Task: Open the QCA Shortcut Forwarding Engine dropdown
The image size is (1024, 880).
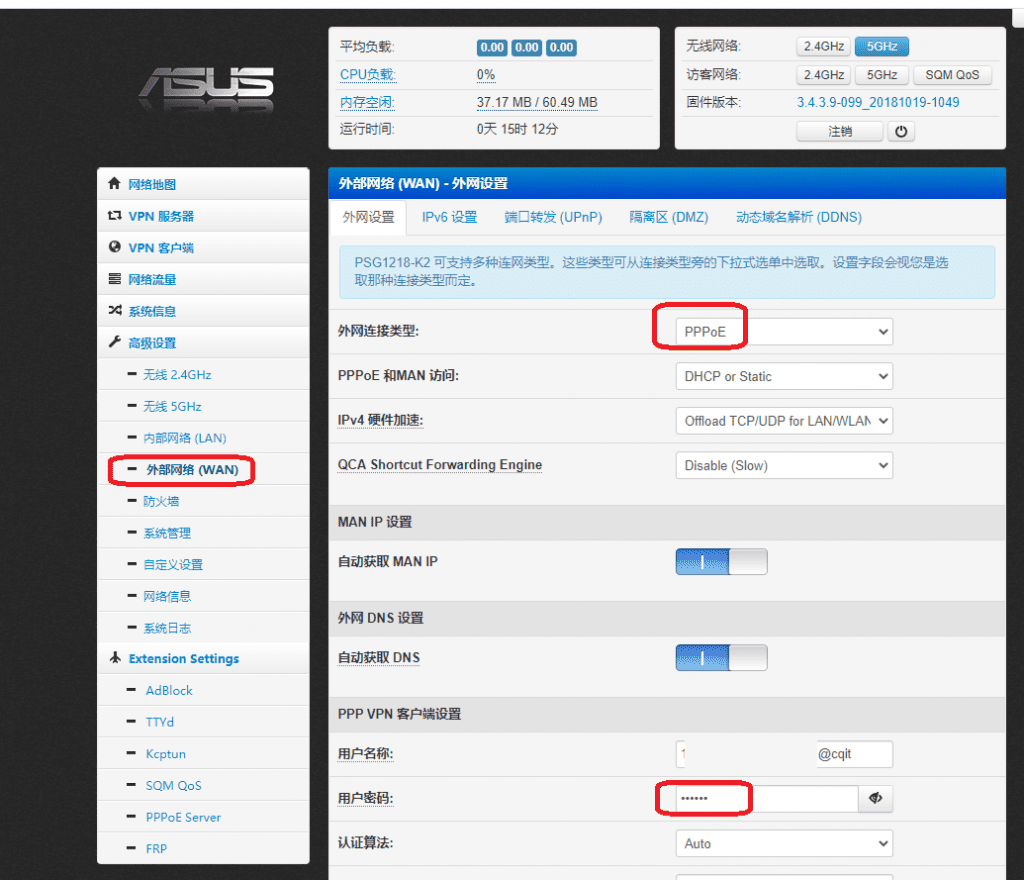Action: coord(784,465)
